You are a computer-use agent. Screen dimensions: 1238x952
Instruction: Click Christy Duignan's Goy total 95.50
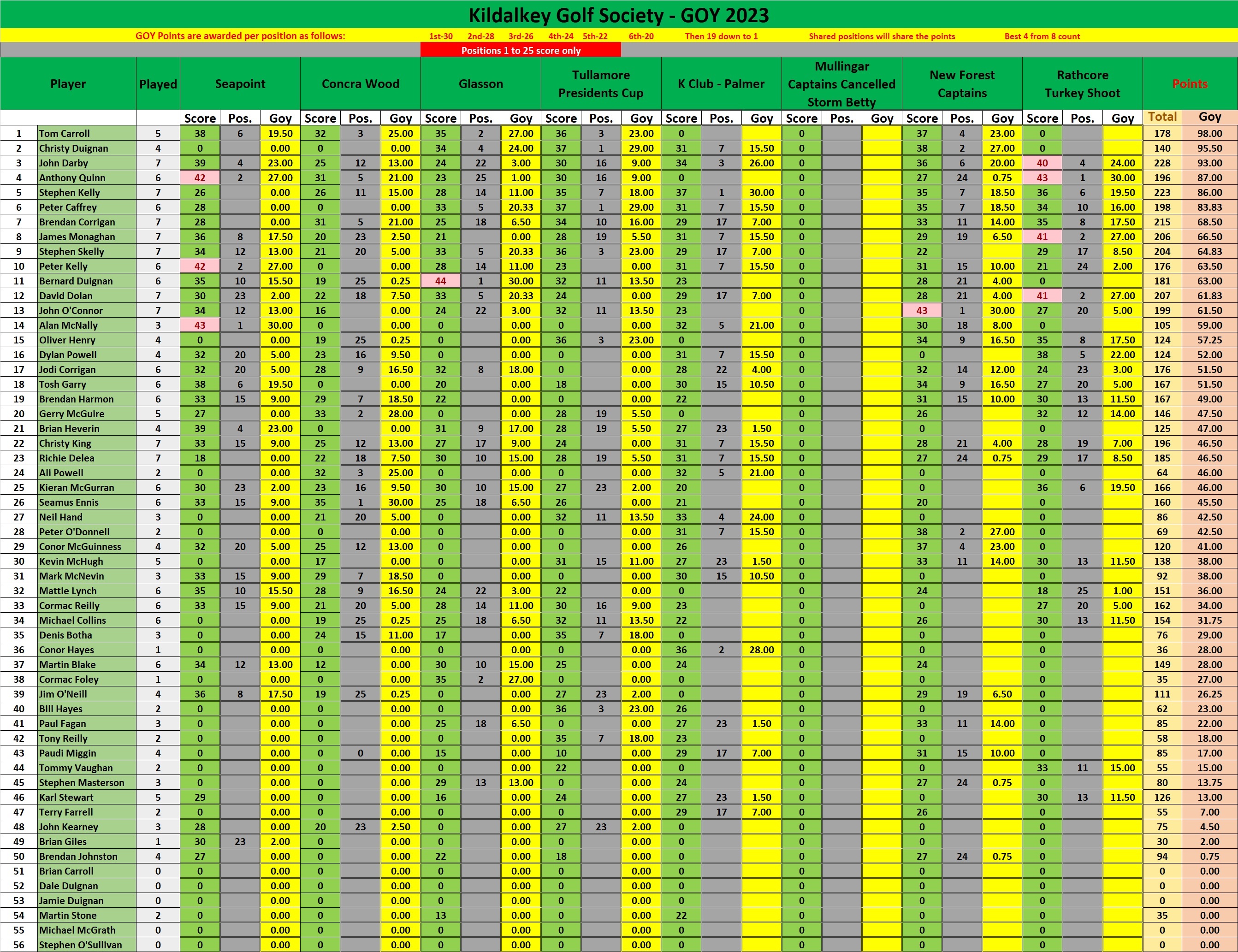click(1210, 148)
